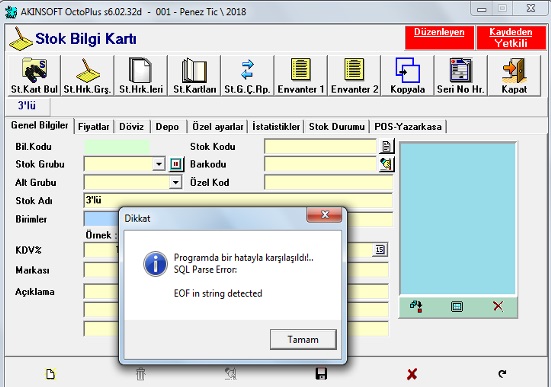This screenshot has height=387, width=551.
Task: Click first Açıklama input field
Action: [x=102, y=291]
